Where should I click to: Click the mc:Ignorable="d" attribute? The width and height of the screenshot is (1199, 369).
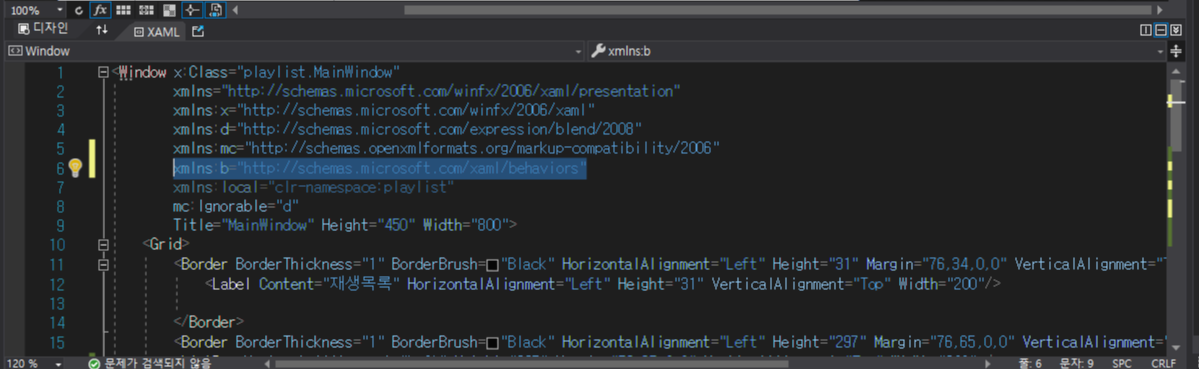click(236, 207)
